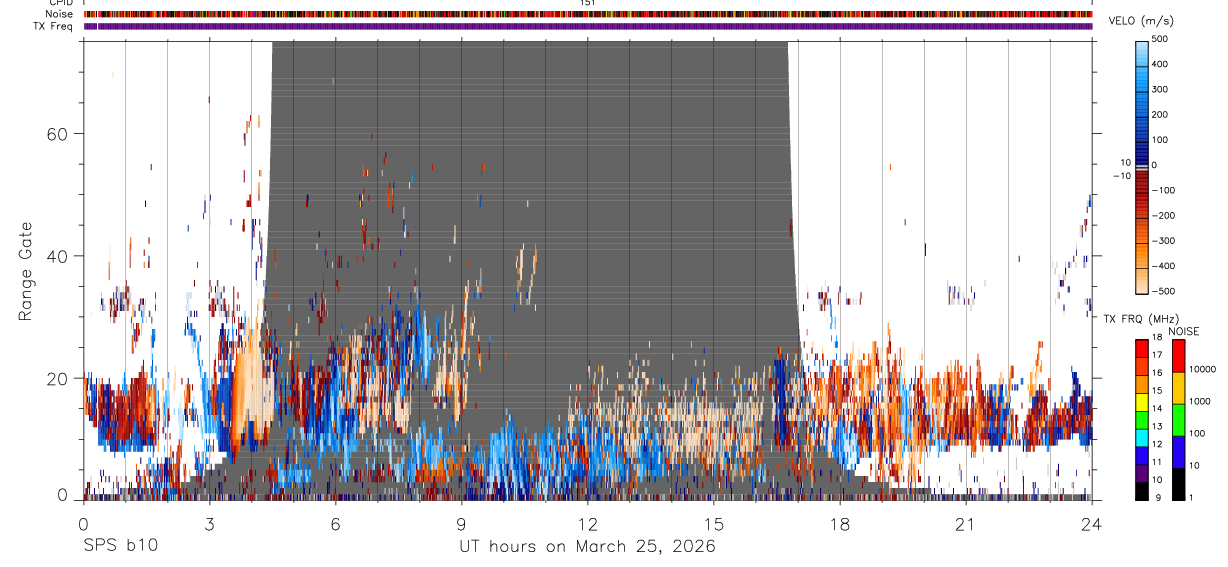Click noise scale value 1000
The height and width of the screenshot is (567, 1228).
(x=1201, y=401)
